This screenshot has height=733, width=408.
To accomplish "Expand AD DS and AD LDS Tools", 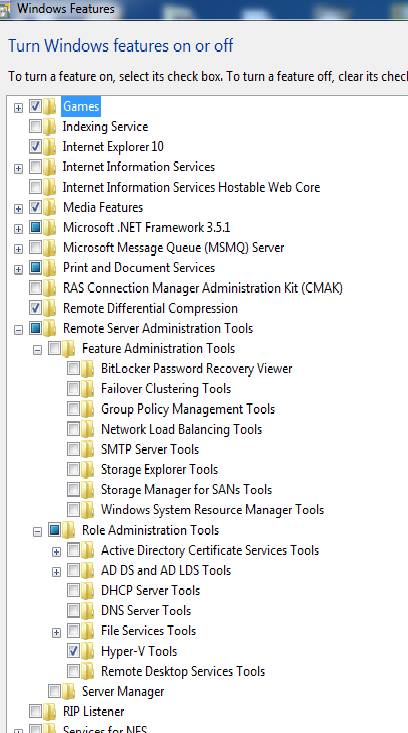I will (56, 572).
